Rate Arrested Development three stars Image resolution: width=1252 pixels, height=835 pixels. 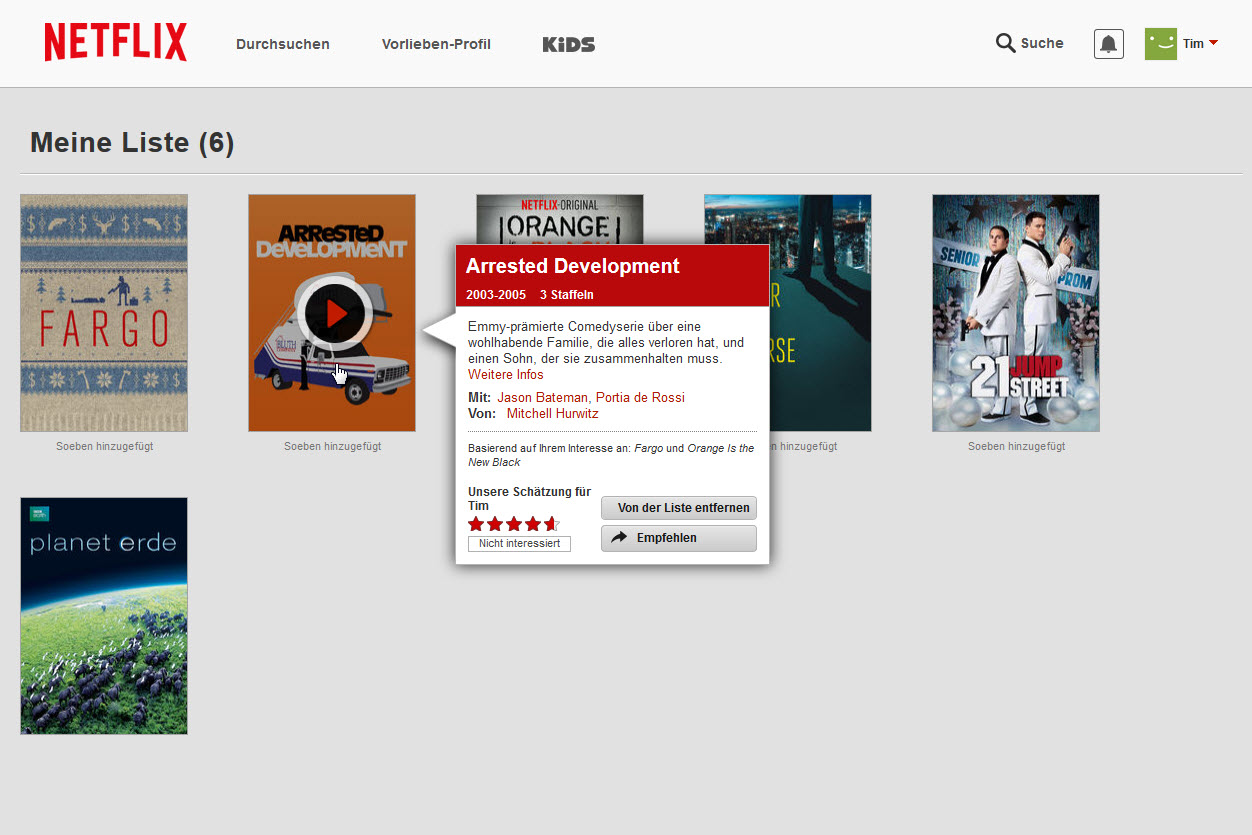514,524
